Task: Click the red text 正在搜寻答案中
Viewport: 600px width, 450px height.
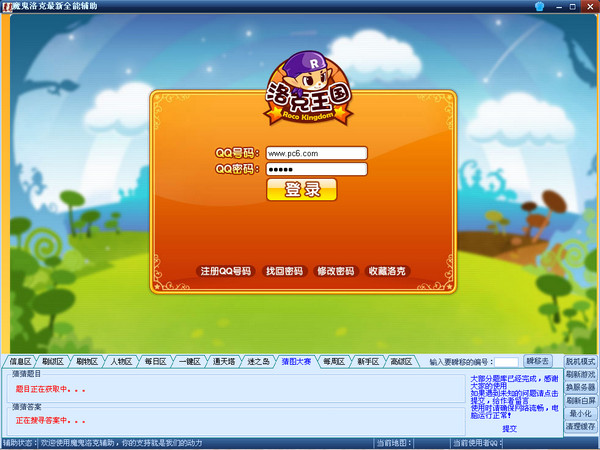Action: click(x=50, y=421)
